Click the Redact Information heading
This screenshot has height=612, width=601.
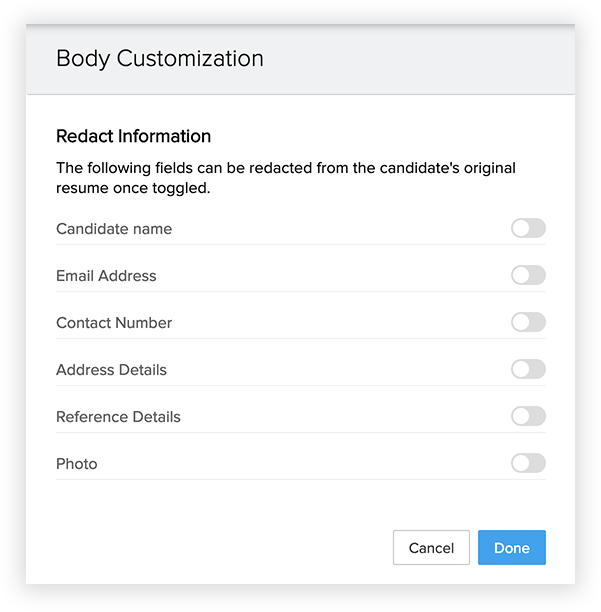133,136
